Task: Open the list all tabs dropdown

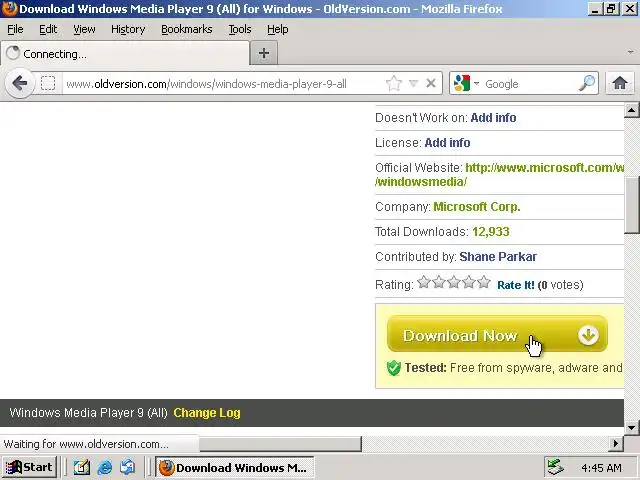Action: click(x=630, y=52)
